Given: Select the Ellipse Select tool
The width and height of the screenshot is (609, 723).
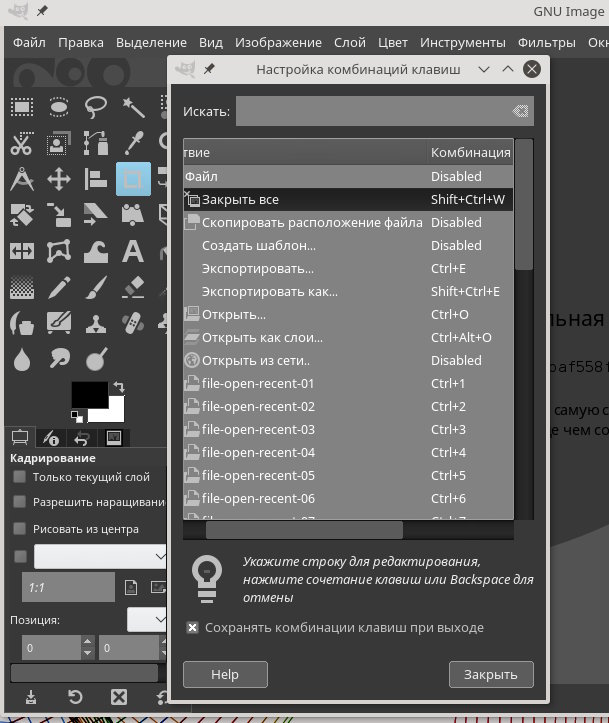Looking at the screenshot, I should point(59,107).
